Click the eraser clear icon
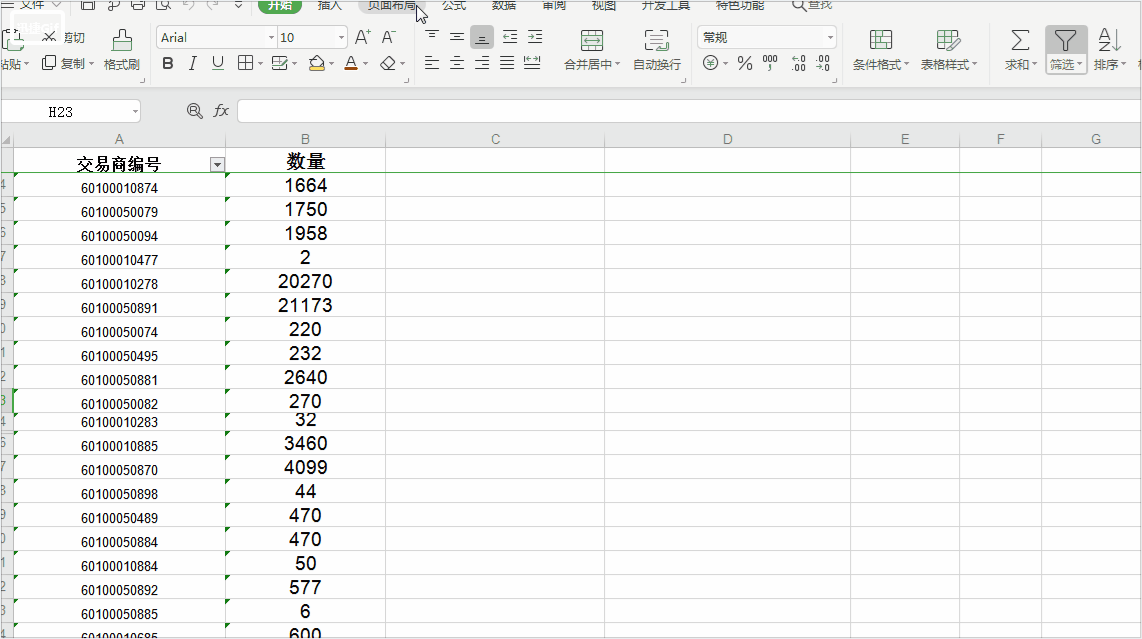1142x639 pixels. point(388,63)
